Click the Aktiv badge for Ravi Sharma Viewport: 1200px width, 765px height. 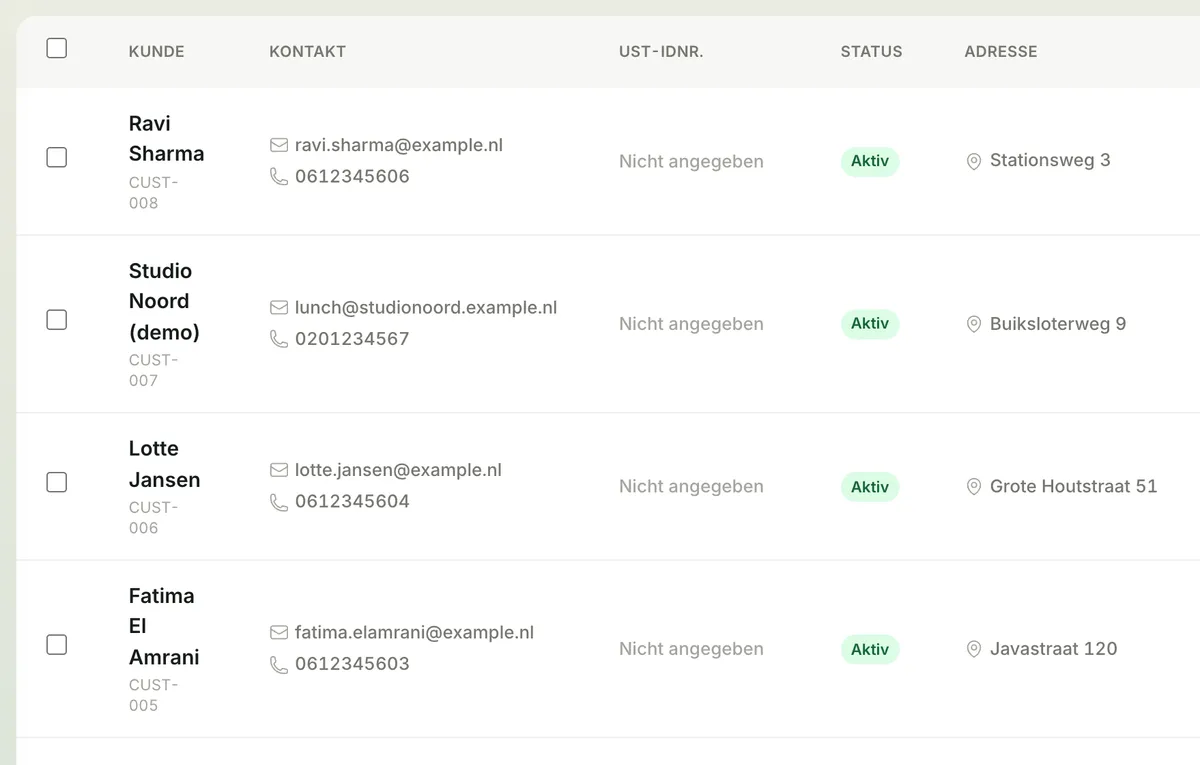(870, 161)
